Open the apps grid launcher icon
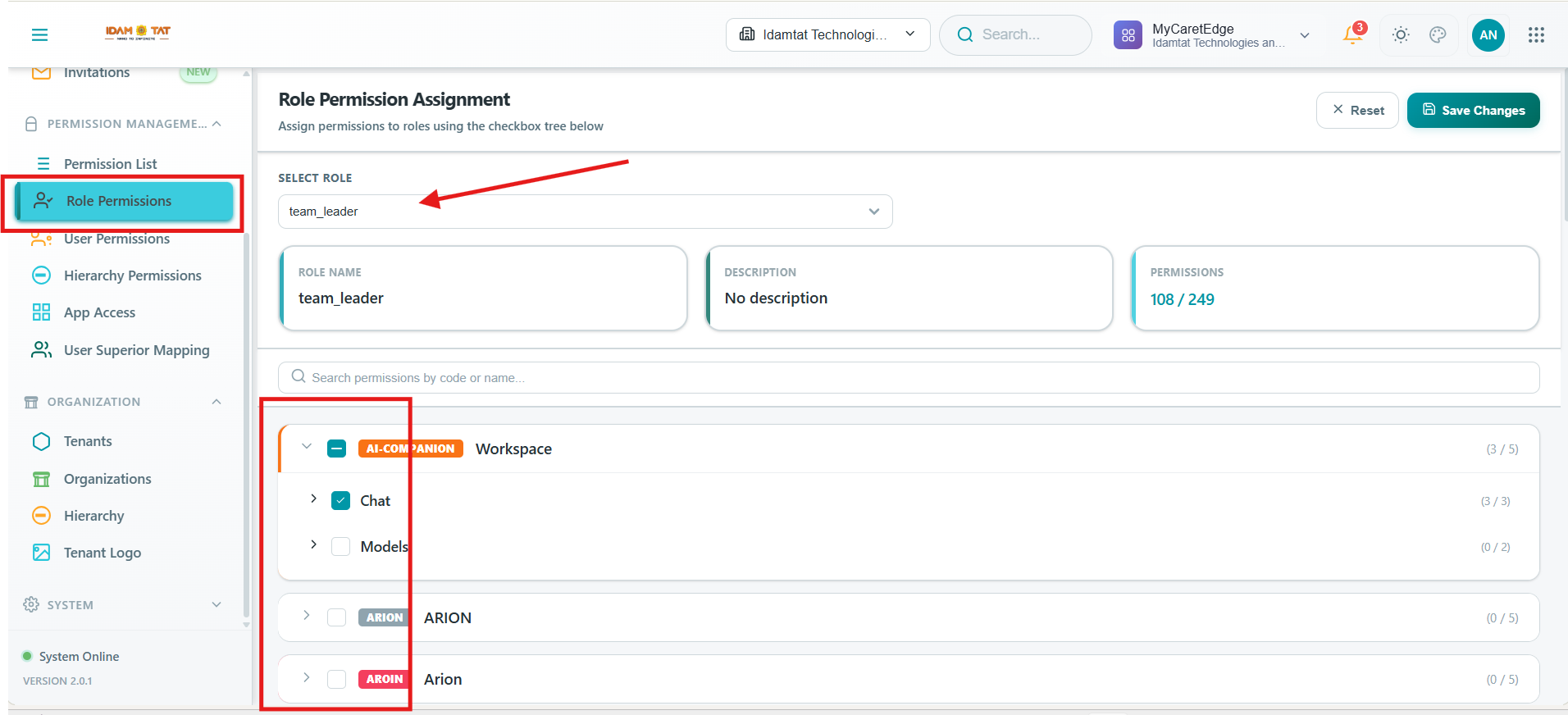 1536,34
